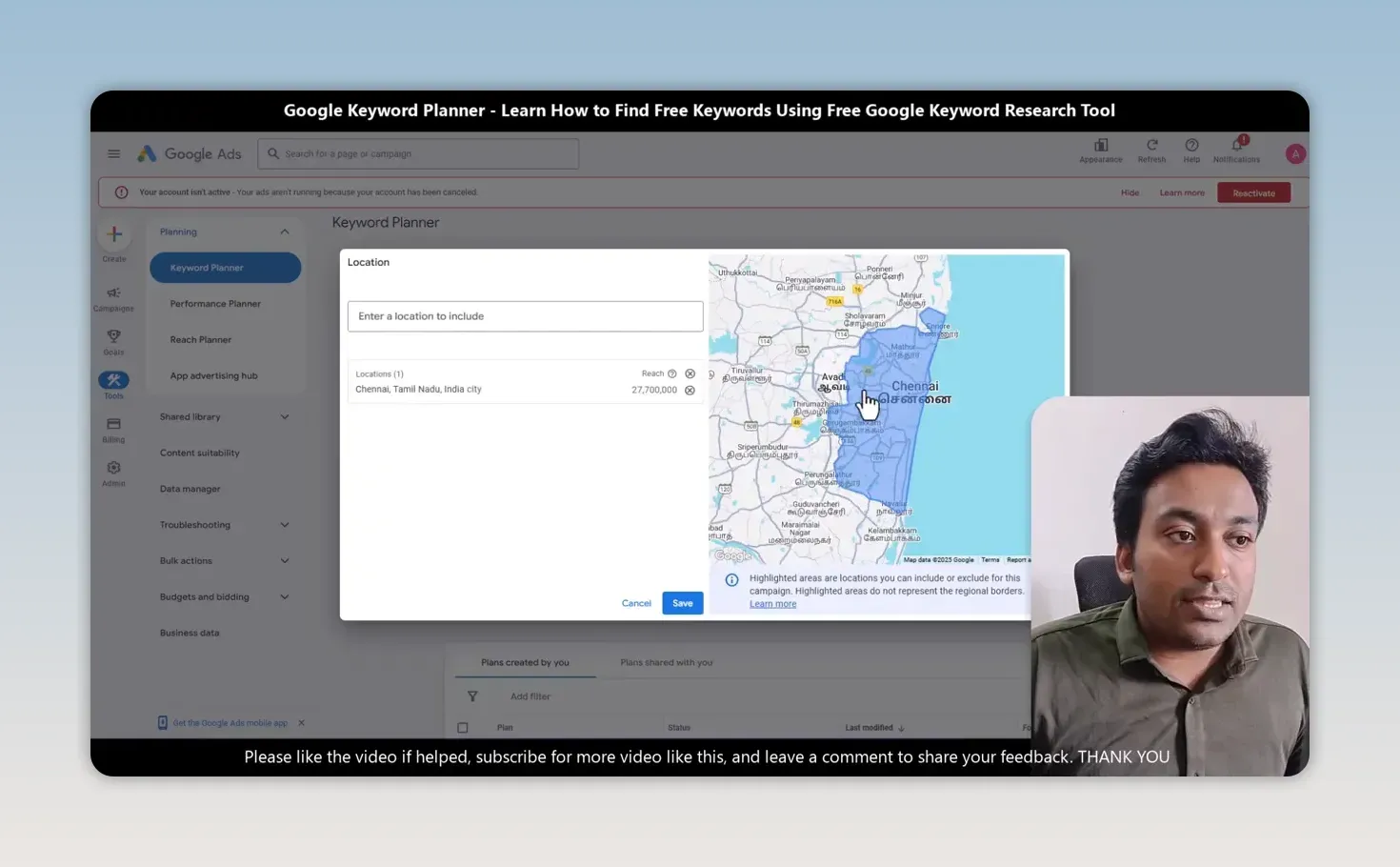The image size is (1400, 867).
Task: Click the mobile app phone icon
Action: (162, 723)
